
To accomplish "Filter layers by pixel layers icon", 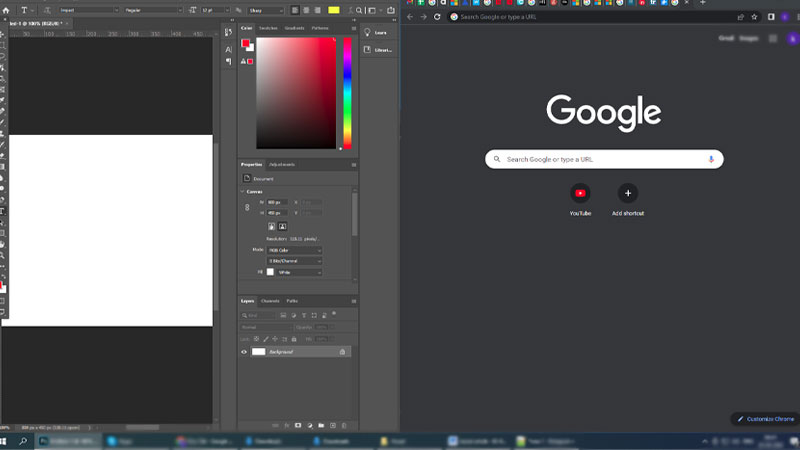I will 283,315.
